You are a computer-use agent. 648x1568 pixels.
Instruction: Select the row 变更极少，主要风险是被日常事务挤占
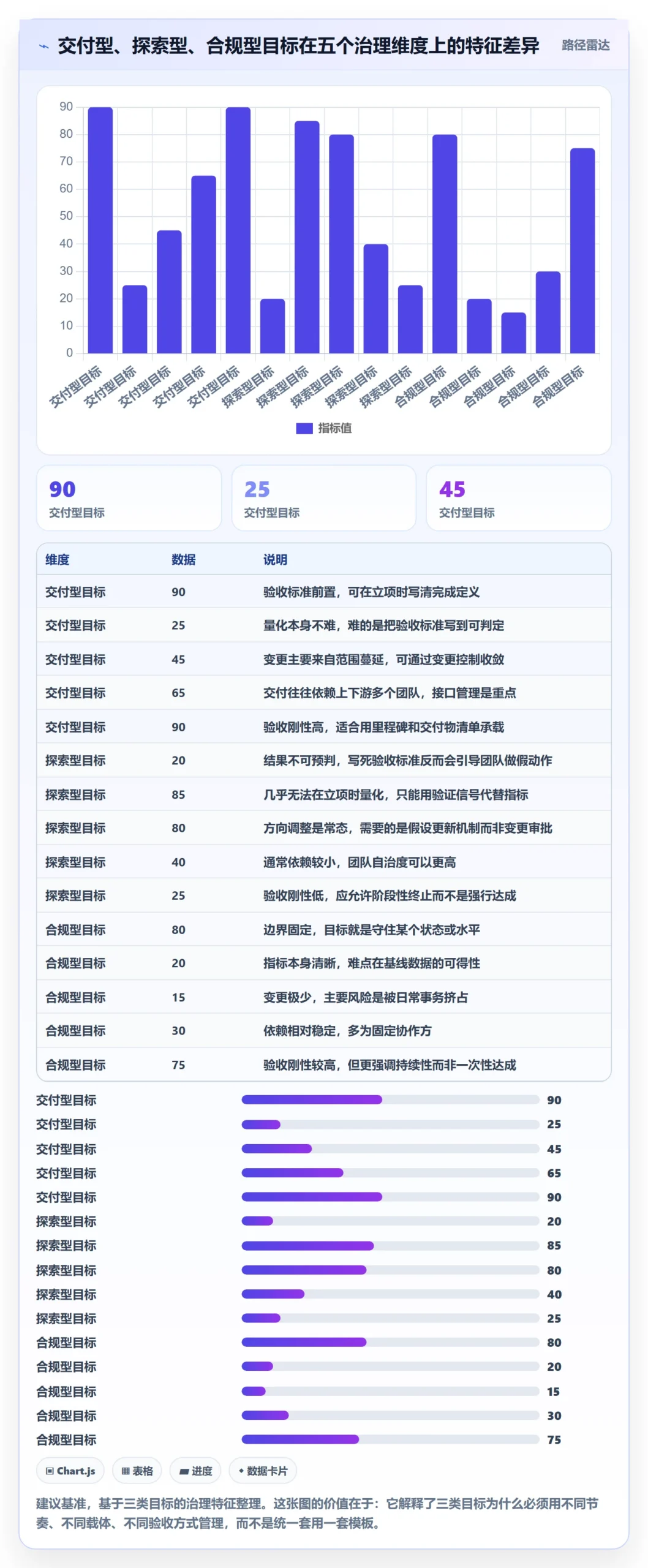[323, 997]
